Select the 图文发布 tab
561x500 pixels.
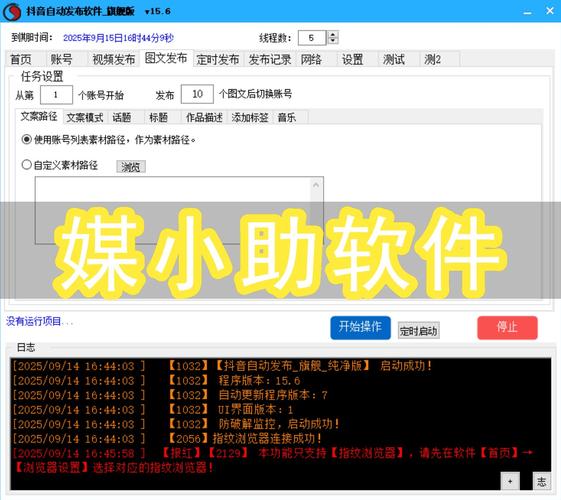[166, 58]
